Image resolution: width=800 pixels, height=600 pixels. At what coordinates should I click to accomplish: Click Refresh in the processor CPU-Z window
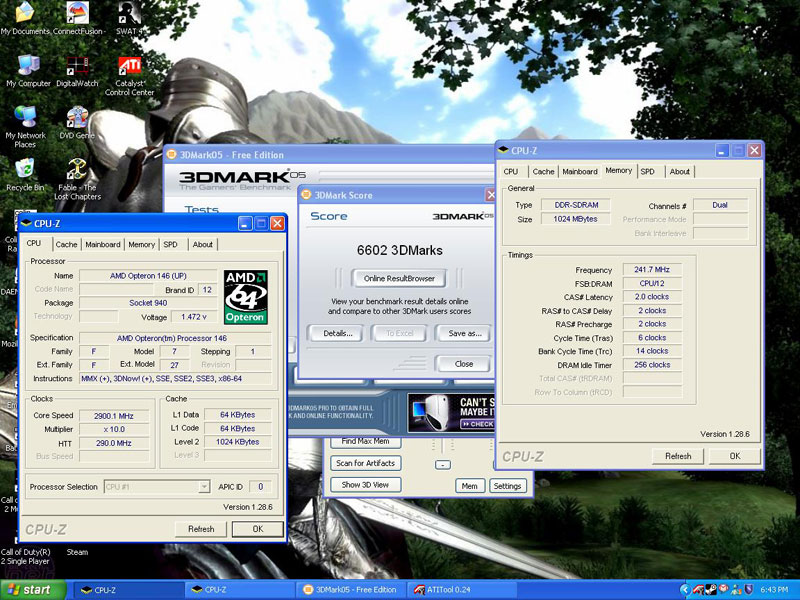(201, 529)
